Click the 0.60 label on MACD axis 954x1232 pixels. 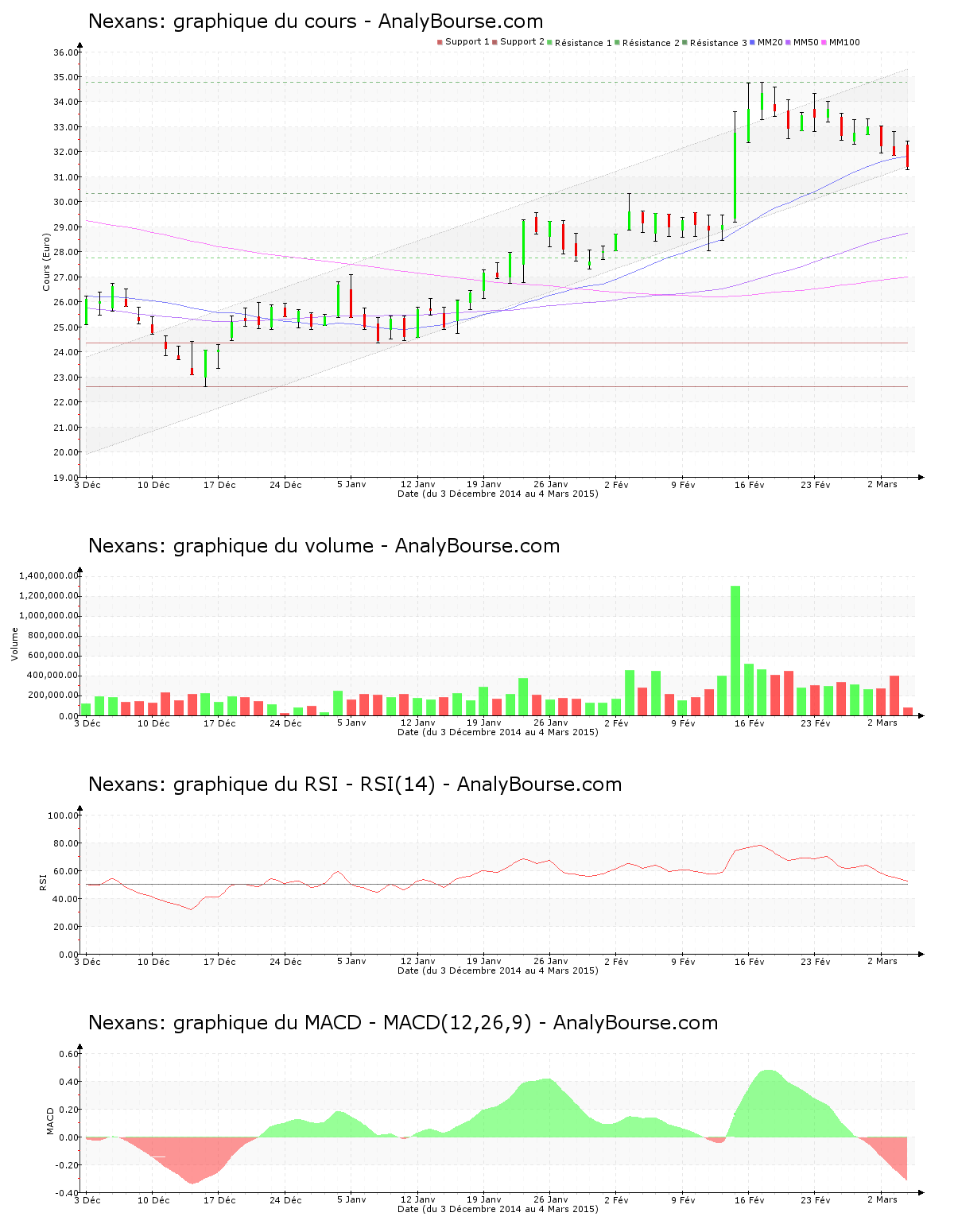click(68, 1054)
